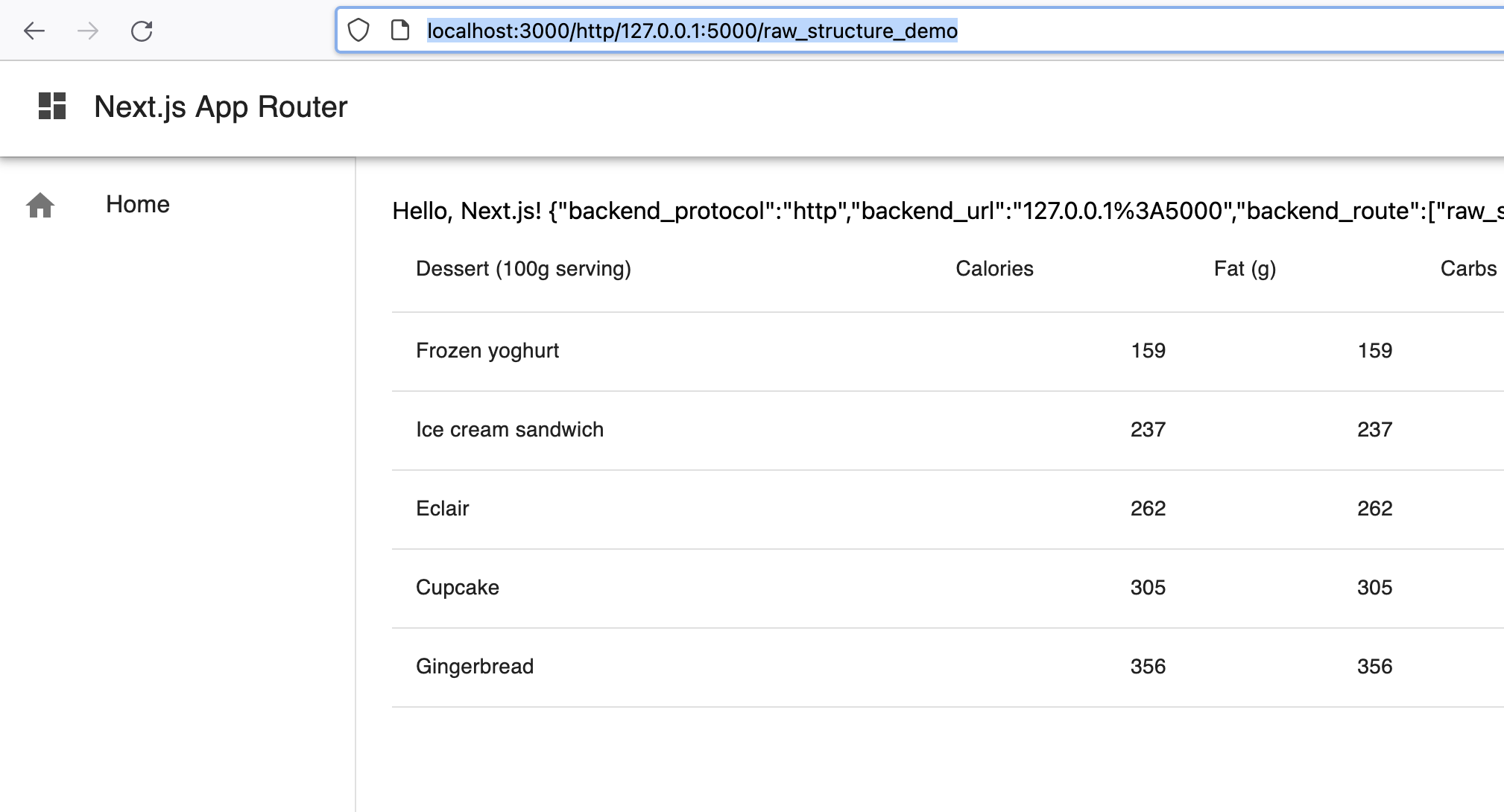This screenshot has width=1504, height=812.
Task: Click Gingerbread fat value 356
Action: pyautogui.click(x=1375, y=667)
